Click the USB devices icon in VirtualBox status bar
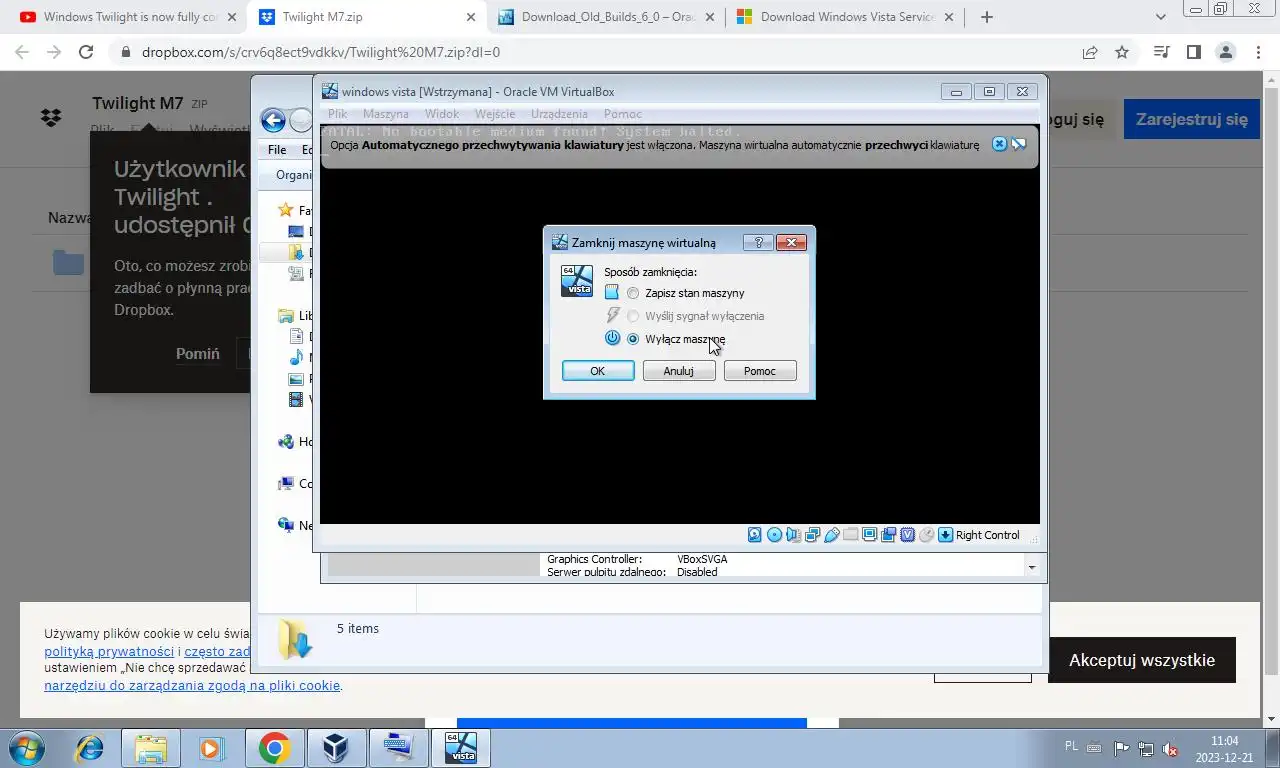 [x=831, y=535]
